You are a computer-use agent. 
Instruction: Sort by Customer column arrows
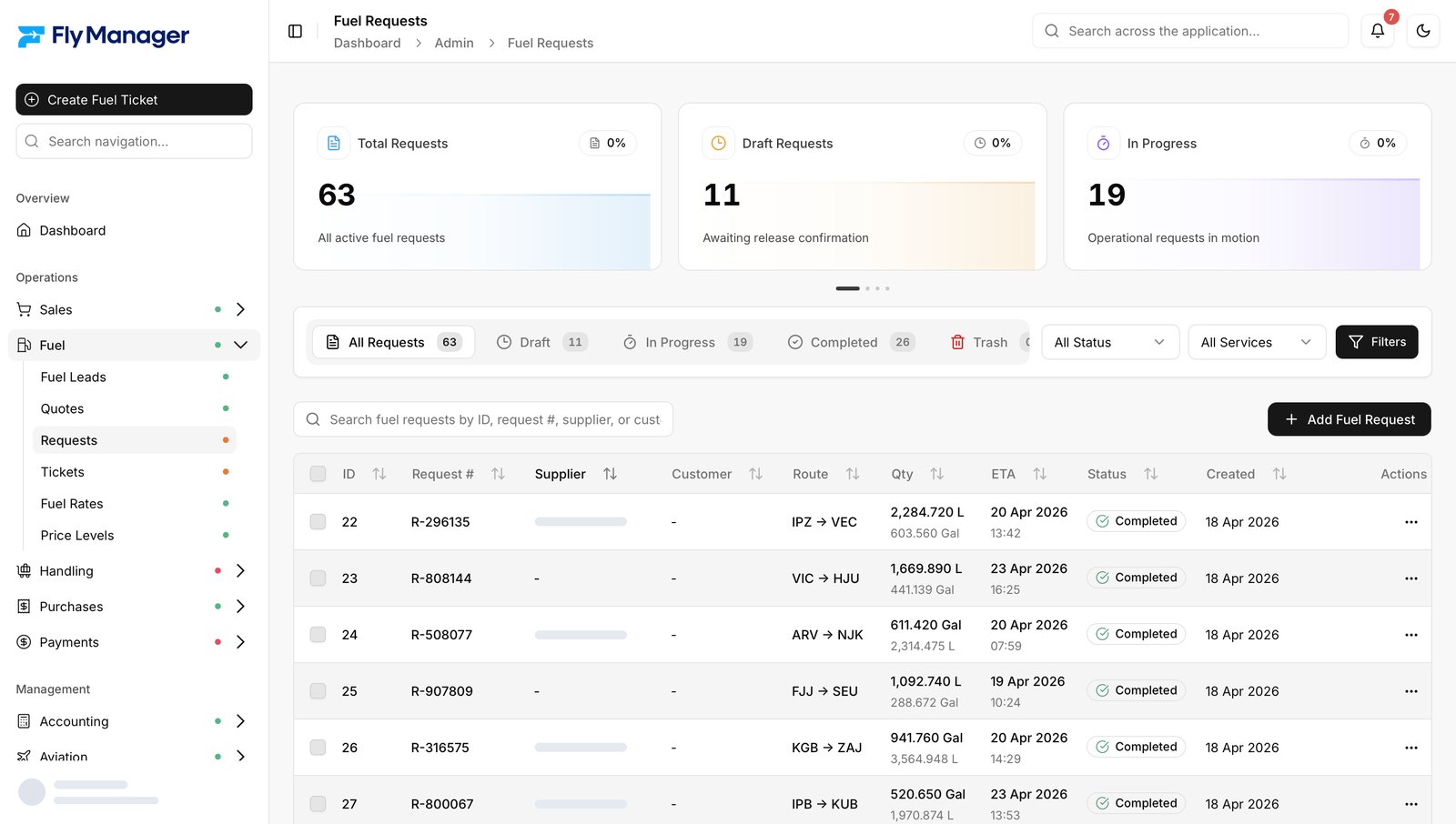755,474
